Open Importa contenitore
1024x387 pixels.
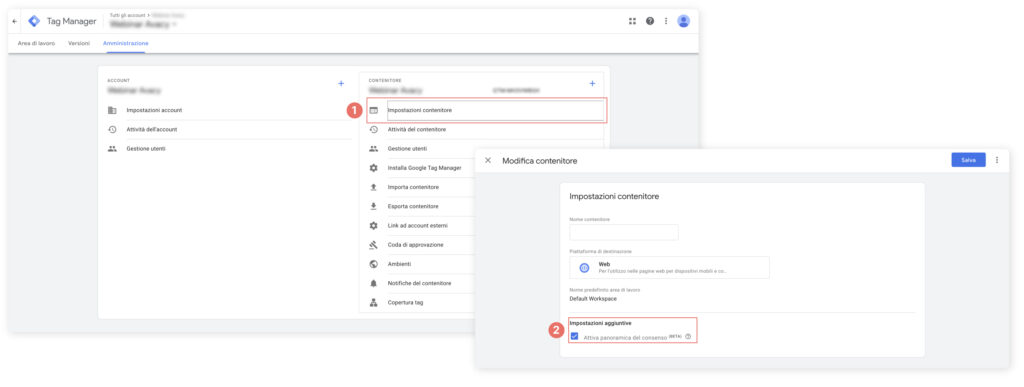click(413, 187)
